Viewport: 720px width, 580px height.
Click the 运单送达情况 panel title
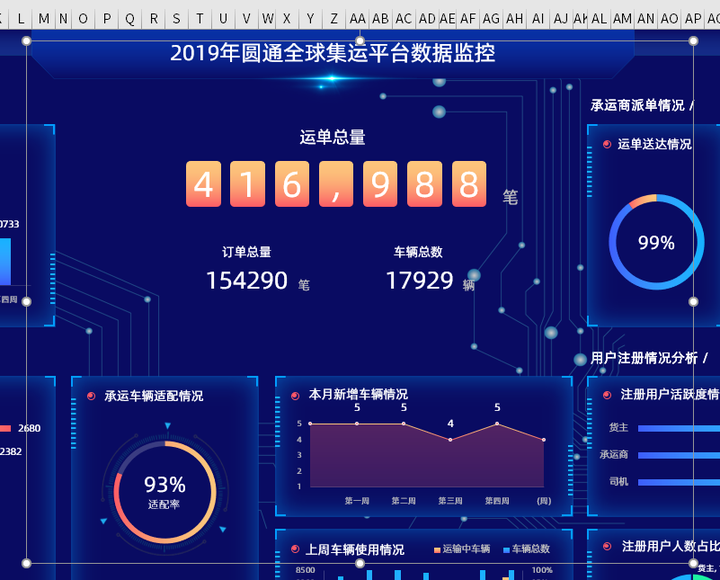click(654, 144)
